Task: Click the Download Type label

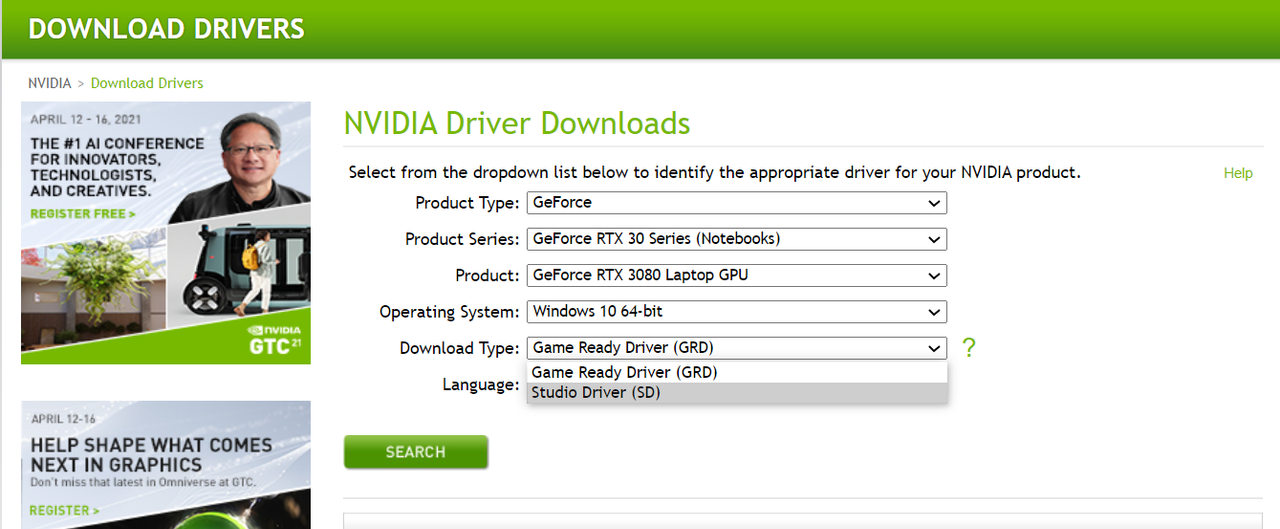Action: (x=460, y=348)
